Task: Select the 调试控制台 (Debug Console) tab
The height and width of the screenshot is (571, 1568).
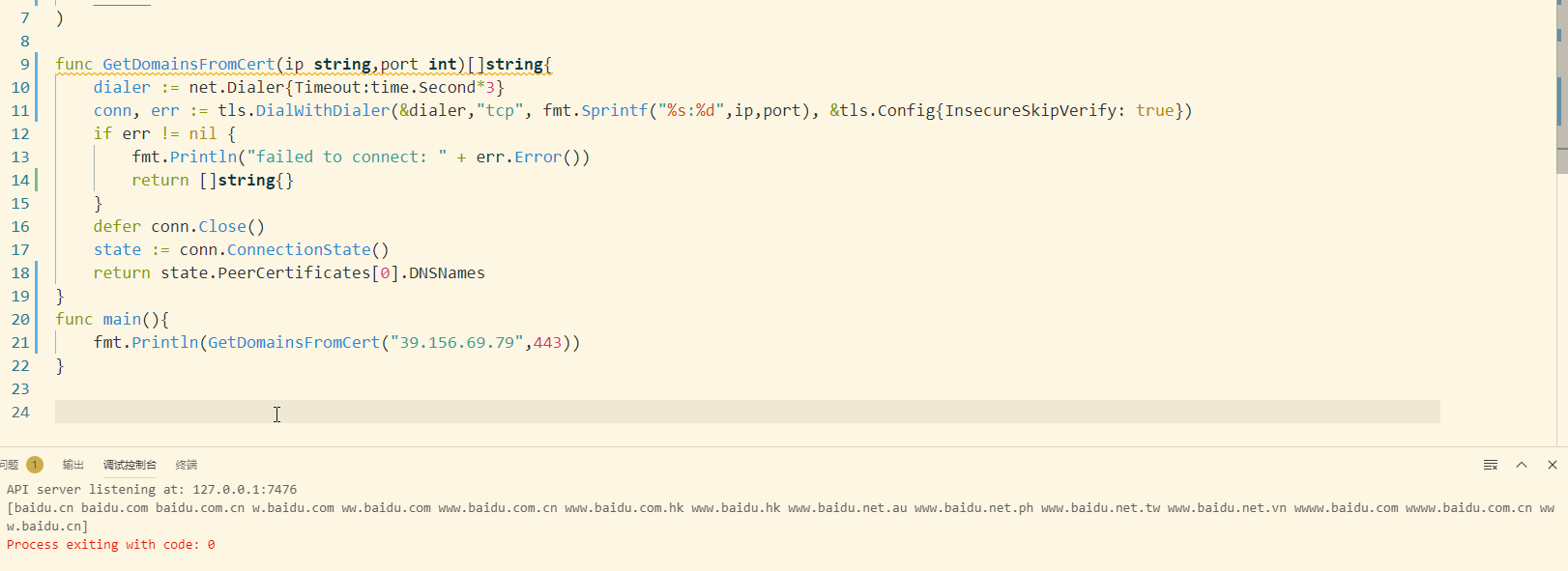Action: click(x=130, y=465)
